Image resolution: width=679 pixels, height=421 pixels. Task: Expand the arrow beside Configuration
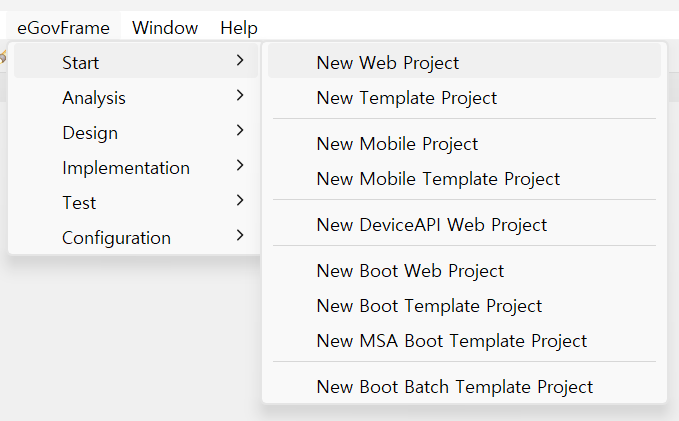240,236
